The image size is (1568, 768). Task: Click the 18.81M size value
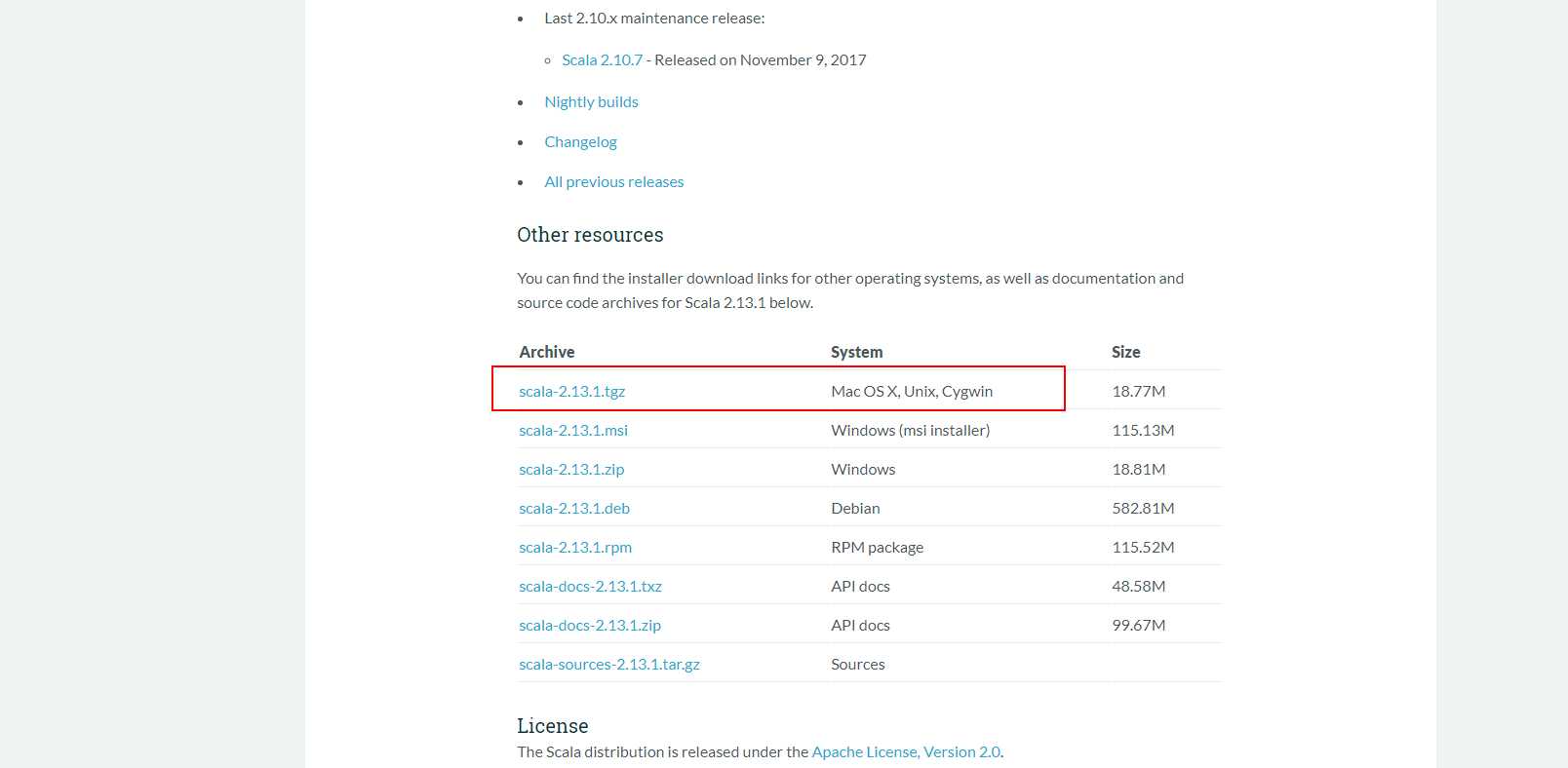click(1139, 470)
